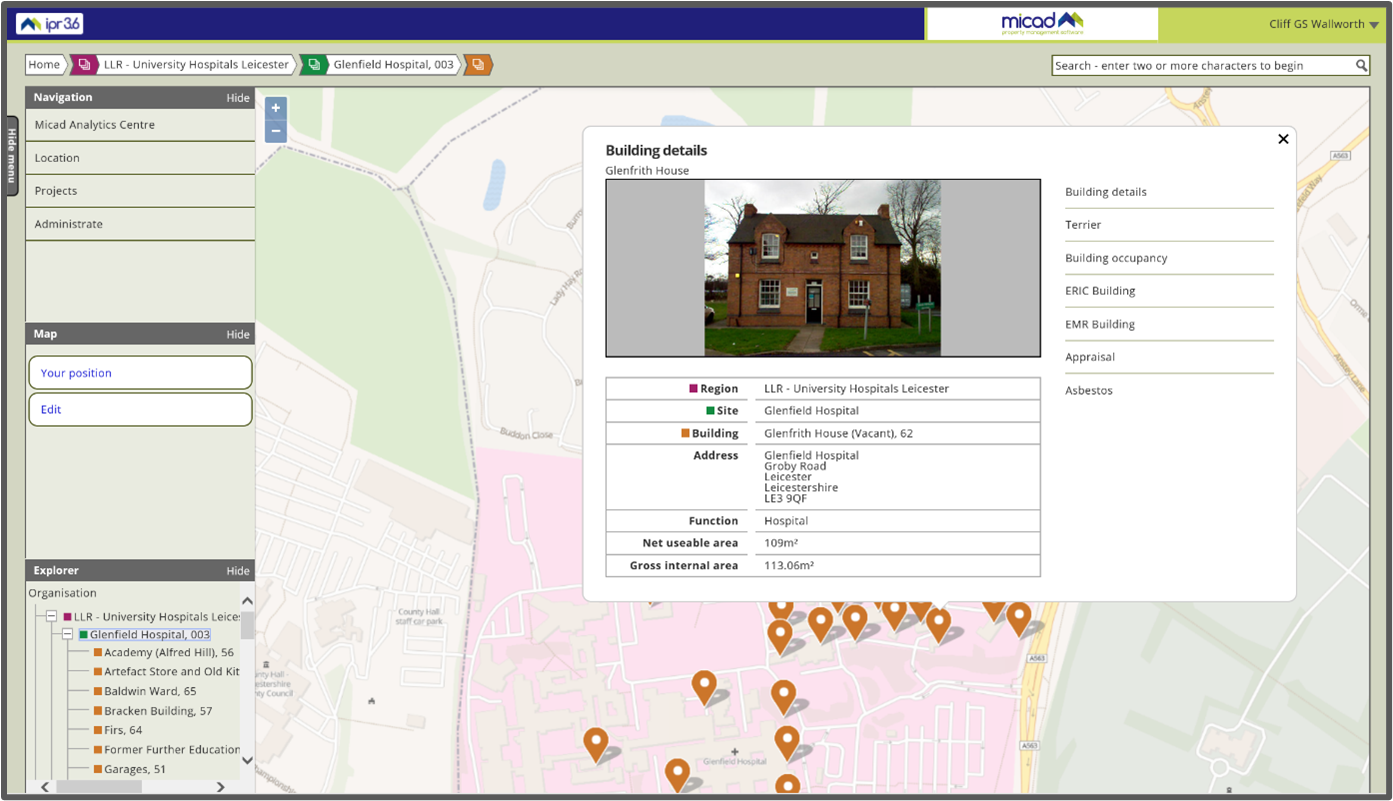Hide the Explorer panel
Screen dimensions: 1393x801
click(238, 571)
